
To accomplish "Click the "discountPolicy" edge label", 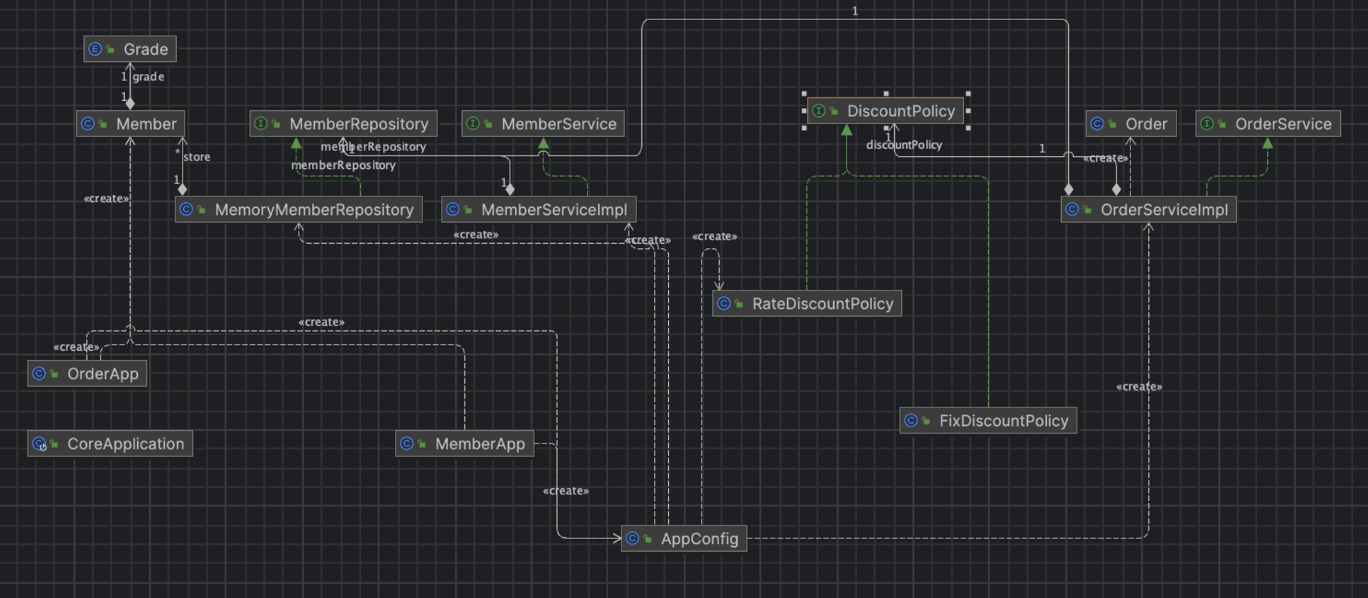I will (904, 145).
